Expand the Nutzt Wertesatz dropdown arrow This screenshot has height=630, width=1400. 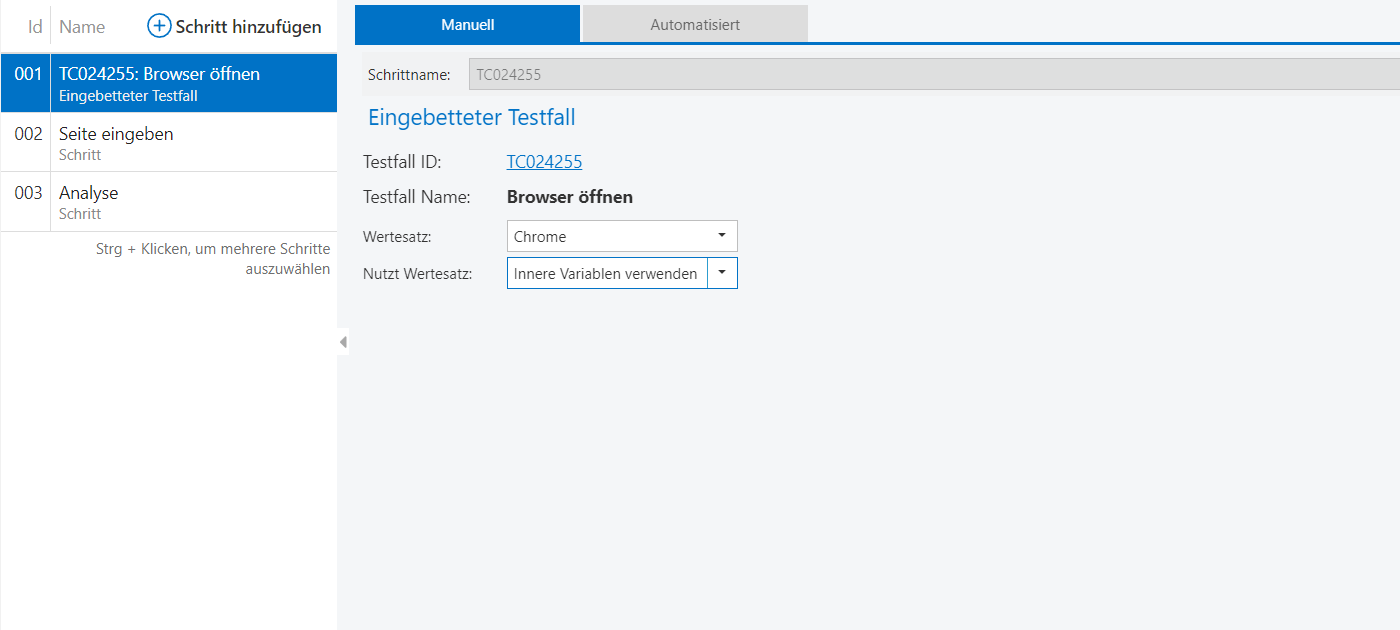click(722, 274)
